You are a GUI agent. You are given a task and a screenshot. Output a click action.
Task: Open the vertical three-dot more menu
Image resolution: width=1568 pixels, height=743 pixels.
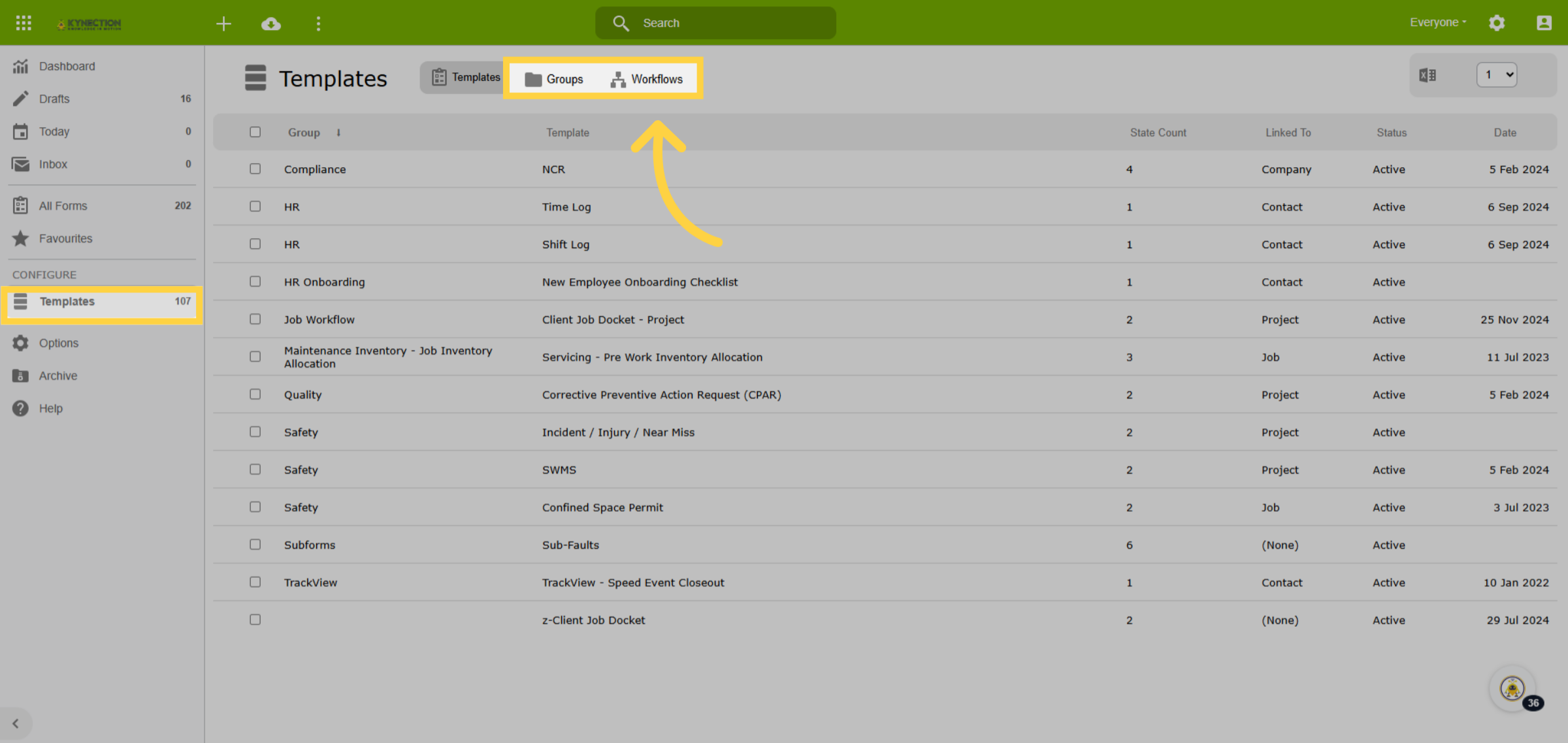pyautogui.click(x=318, y=24)
